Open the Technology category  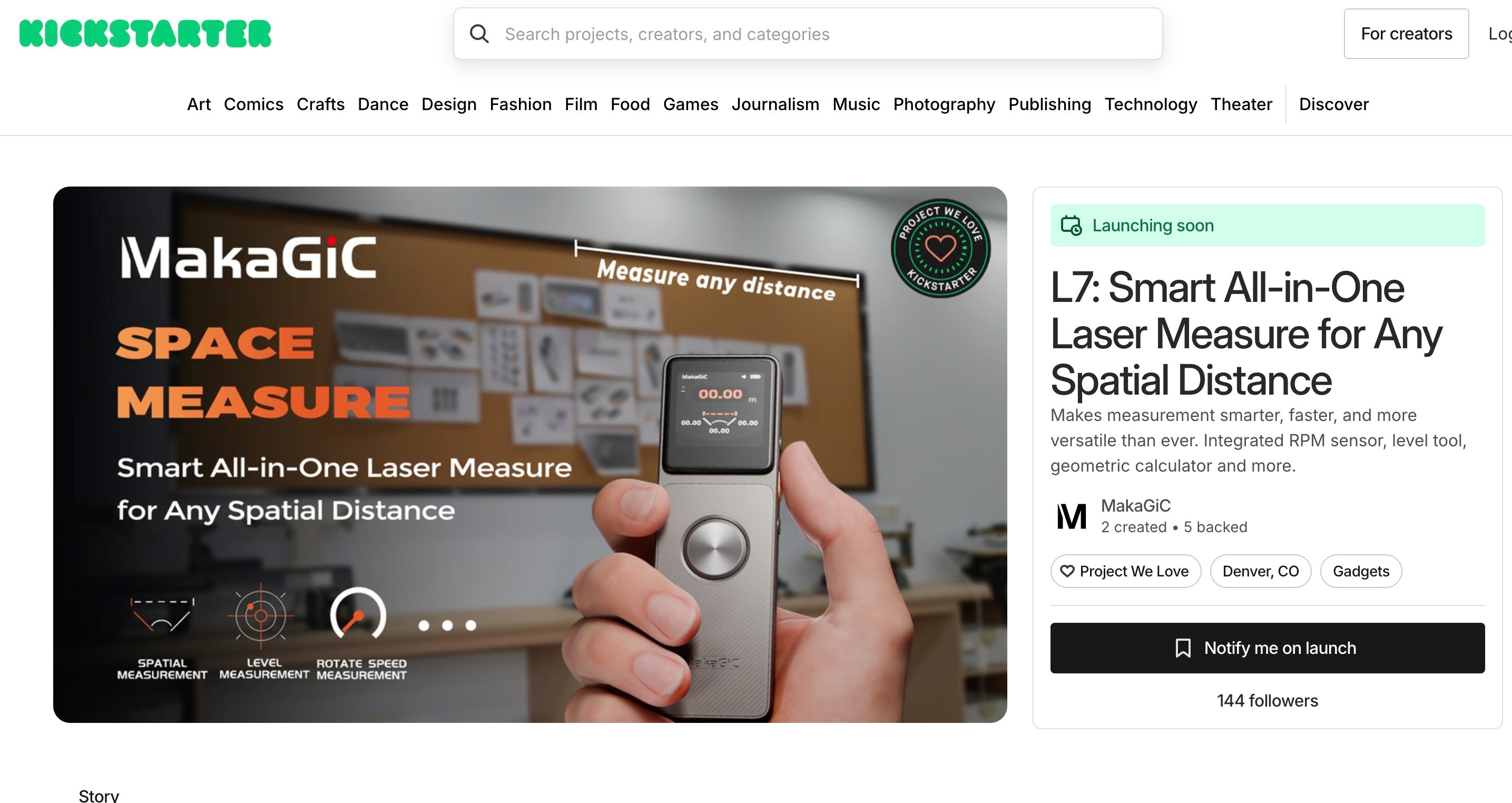point(1151,104)
